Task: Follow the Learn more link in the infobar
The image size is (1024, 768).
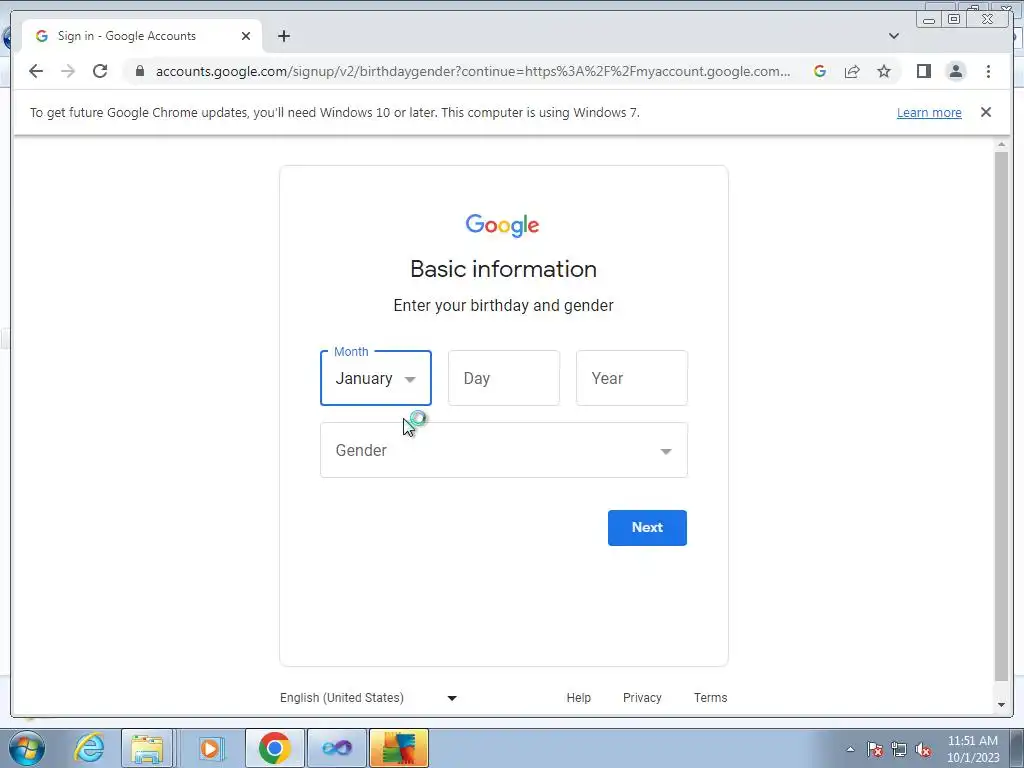Action: [x=929, y=112]
